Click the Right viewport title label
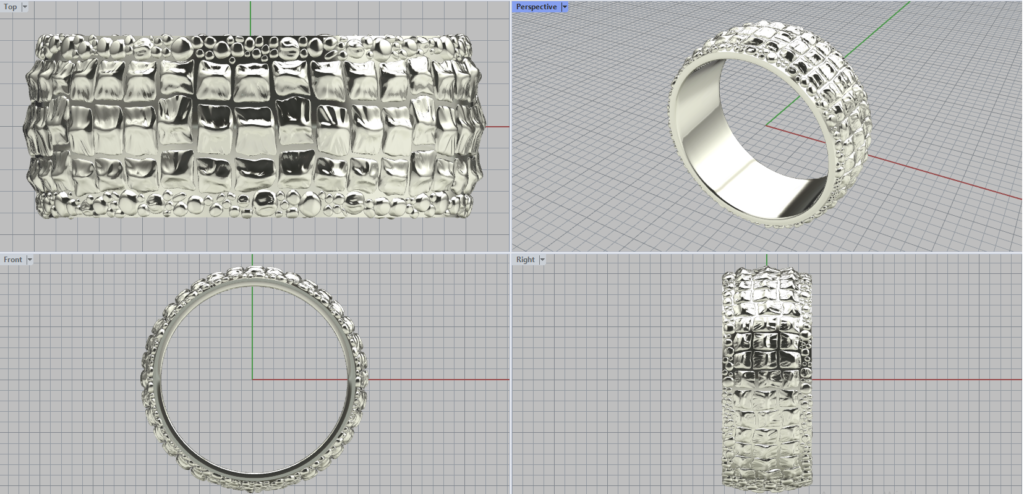This screenshot has width=1024, height=494. tap(525, 260)
